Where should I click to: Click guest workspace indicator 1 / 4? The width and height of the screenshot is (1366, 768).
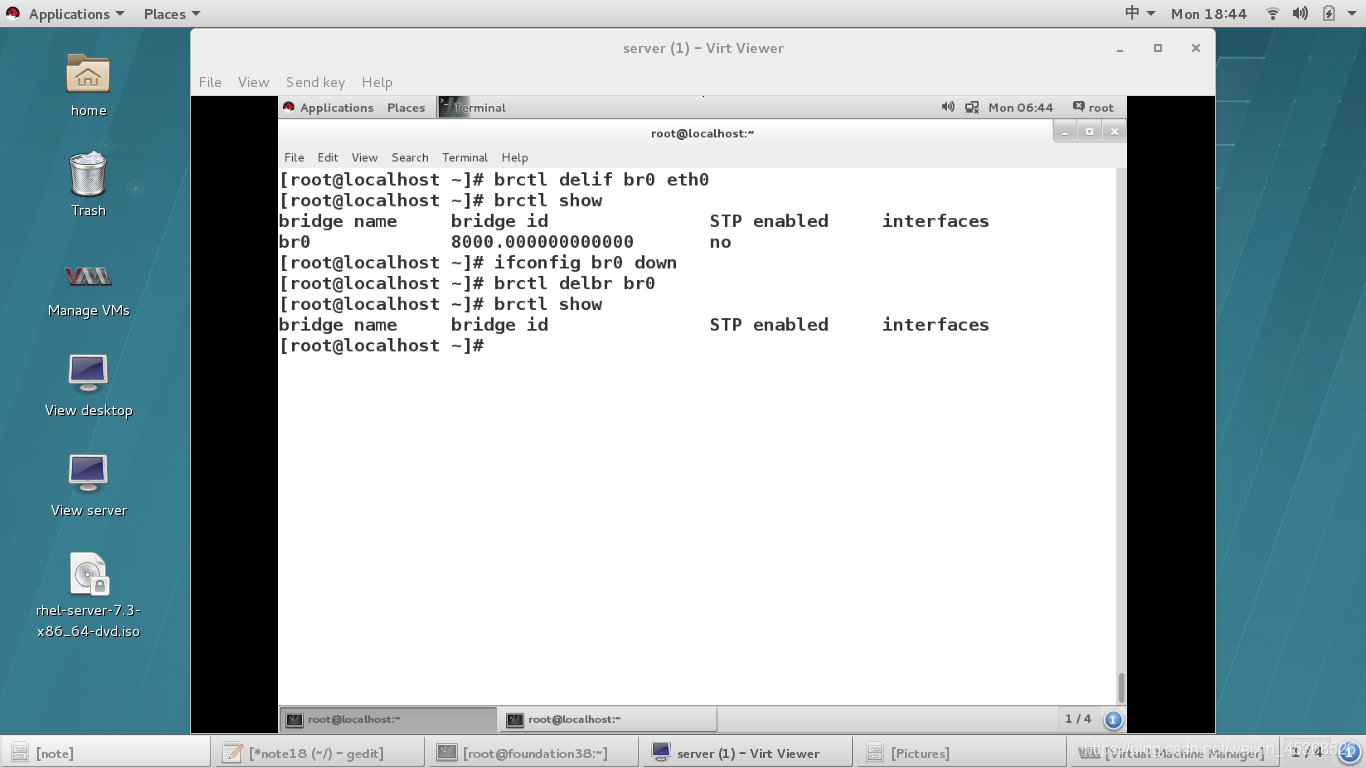point(1078,719)
